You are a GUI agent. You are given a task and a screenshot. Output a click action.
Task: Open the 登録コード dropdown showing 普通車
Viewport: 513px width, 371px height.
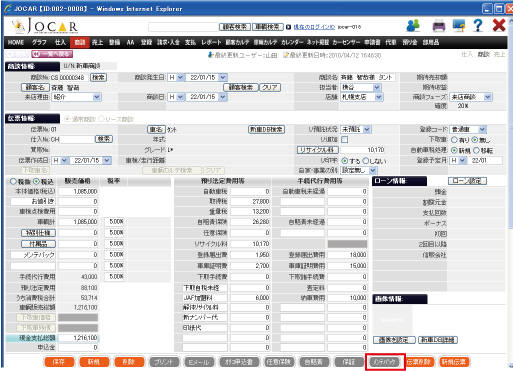[x=468, y=129]
